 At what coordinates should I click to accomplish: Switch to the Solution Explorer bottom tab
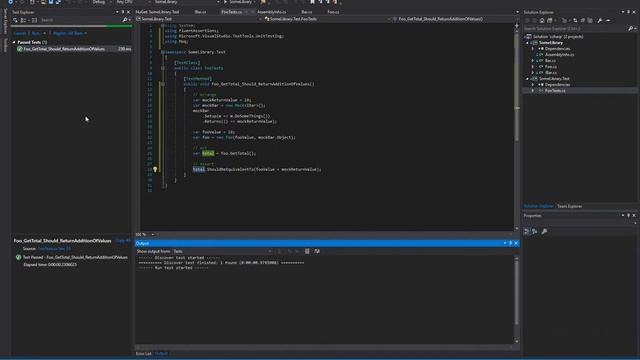[x=539, y=206]
